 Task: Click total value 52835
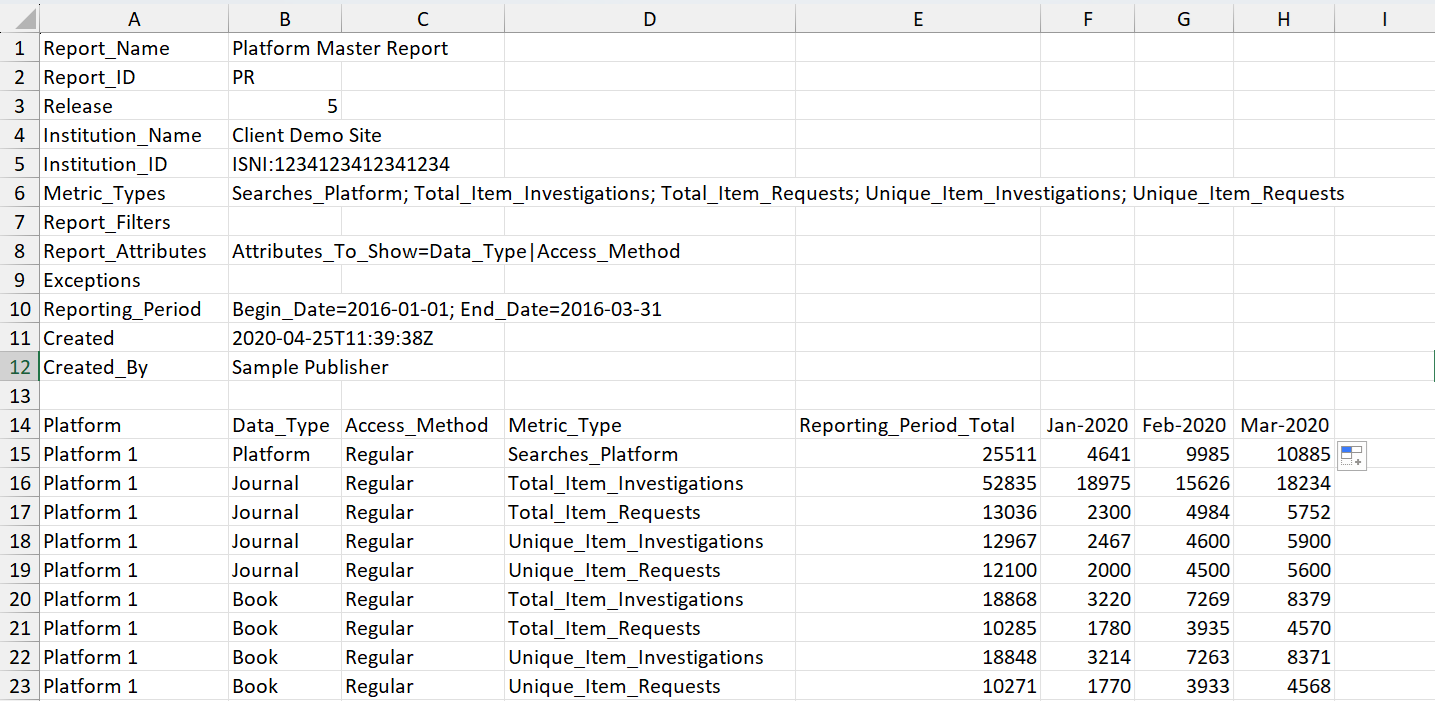click(x=918, y=483)
